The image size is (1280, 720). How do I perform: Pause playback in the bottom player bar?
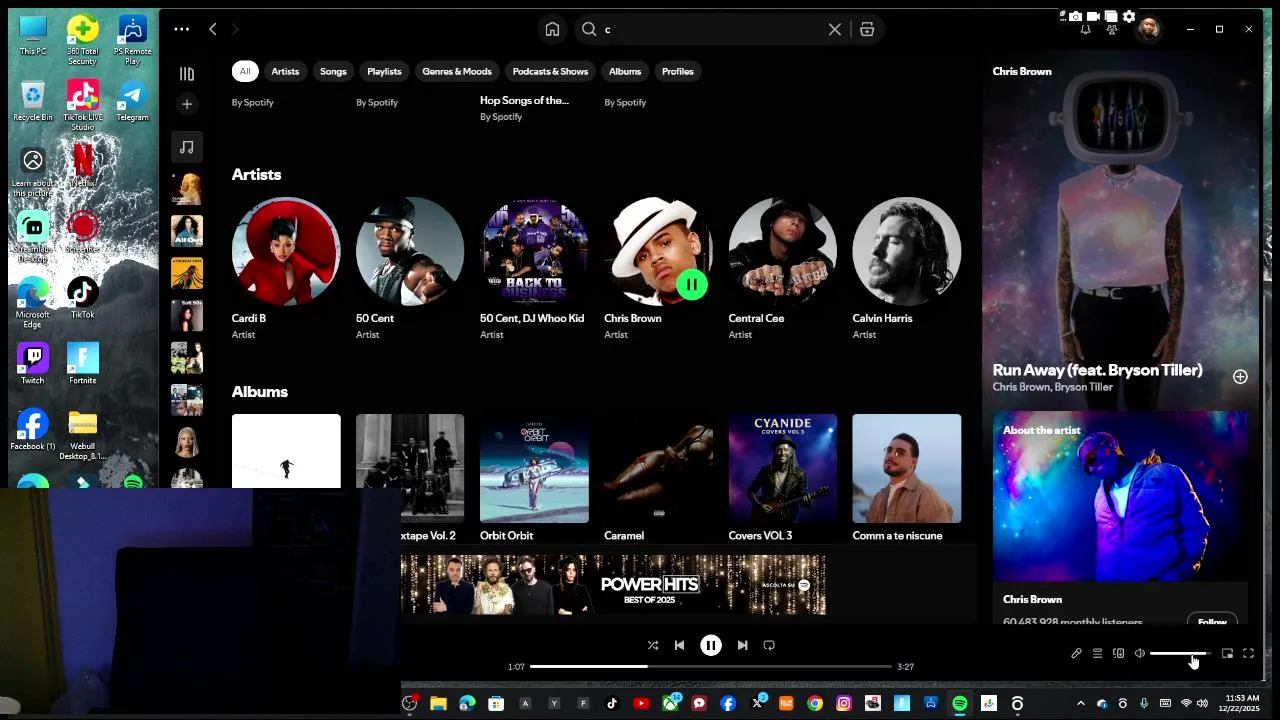click(x=711, y=646)
